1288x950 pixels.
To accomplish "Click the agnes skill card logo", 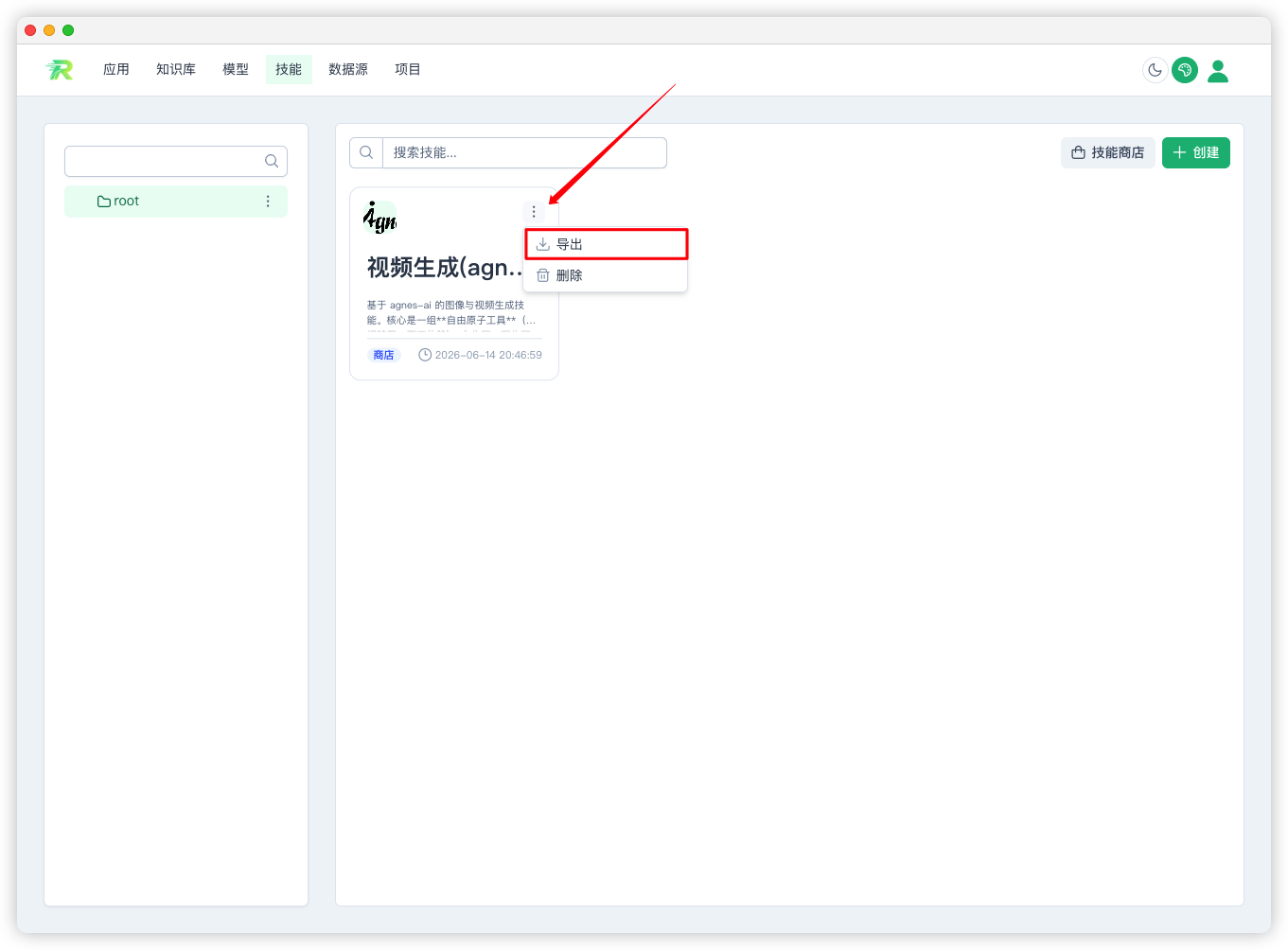I will (380, 218).
